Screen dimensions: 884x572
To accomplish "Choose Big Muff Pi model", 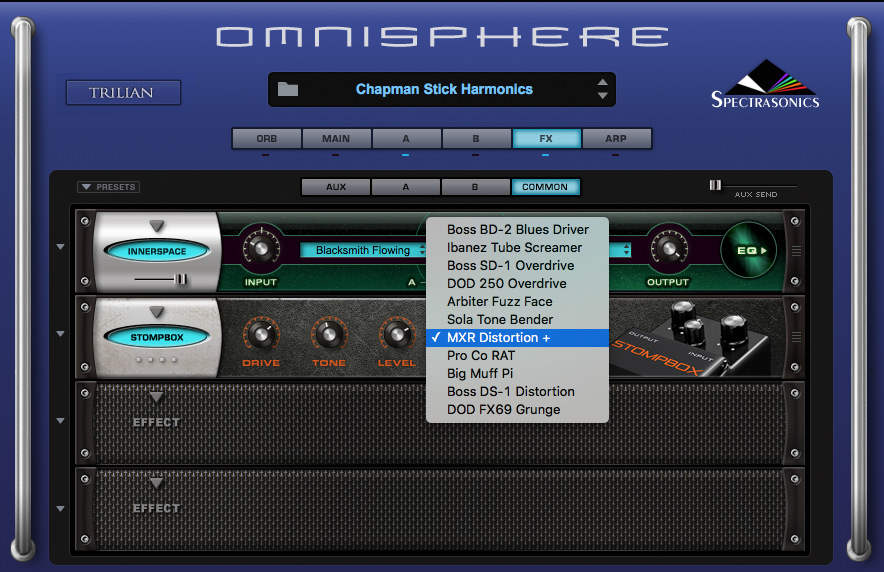I will tap(518, 374).
